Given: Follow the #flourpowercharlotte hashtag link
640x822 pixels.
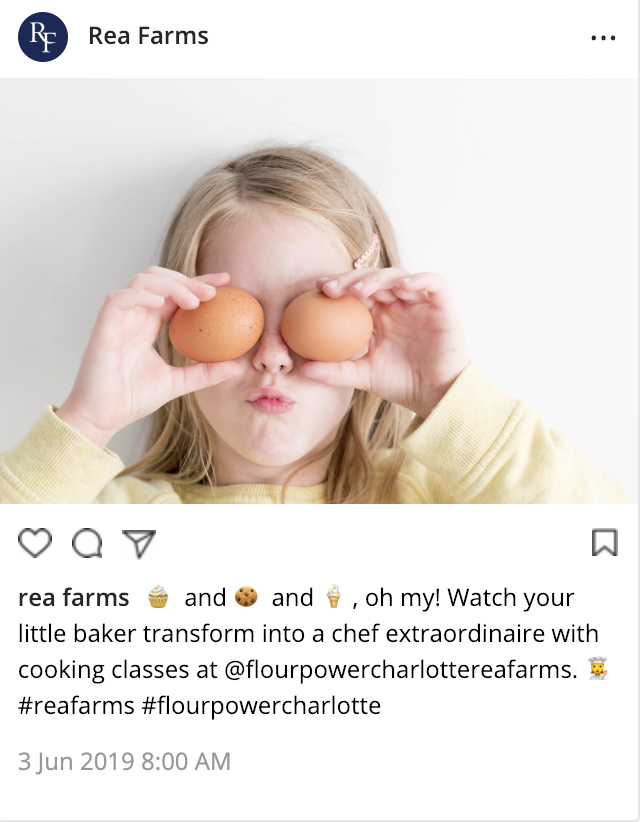Looking at the screenshot, I should [x=261, y=706].
